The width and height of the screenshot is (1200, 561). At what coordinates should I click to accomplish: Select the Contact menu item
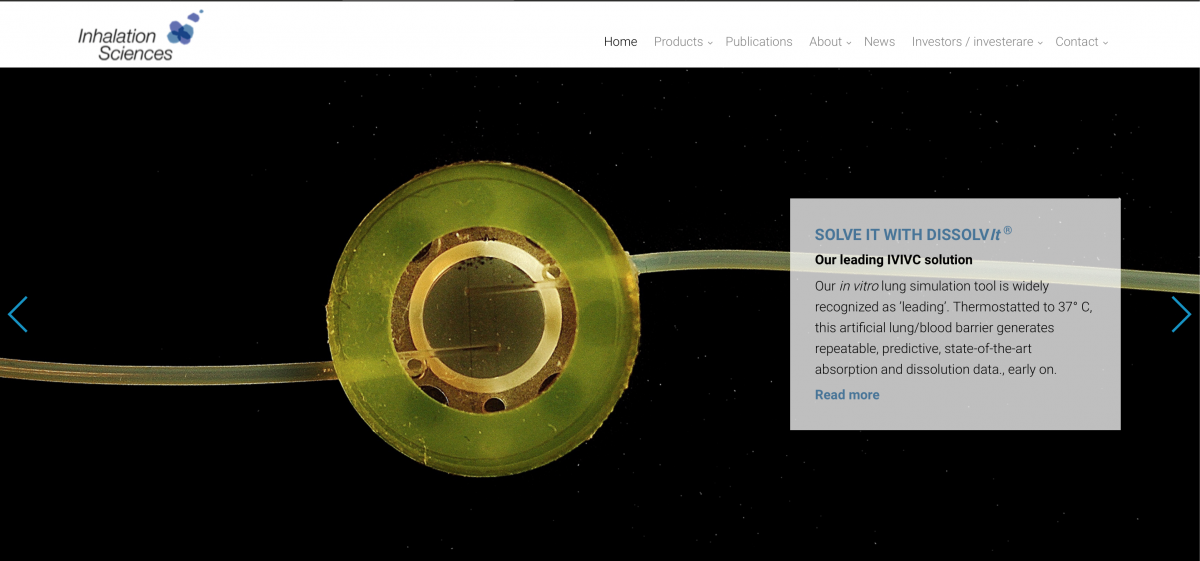(1076, 42)
